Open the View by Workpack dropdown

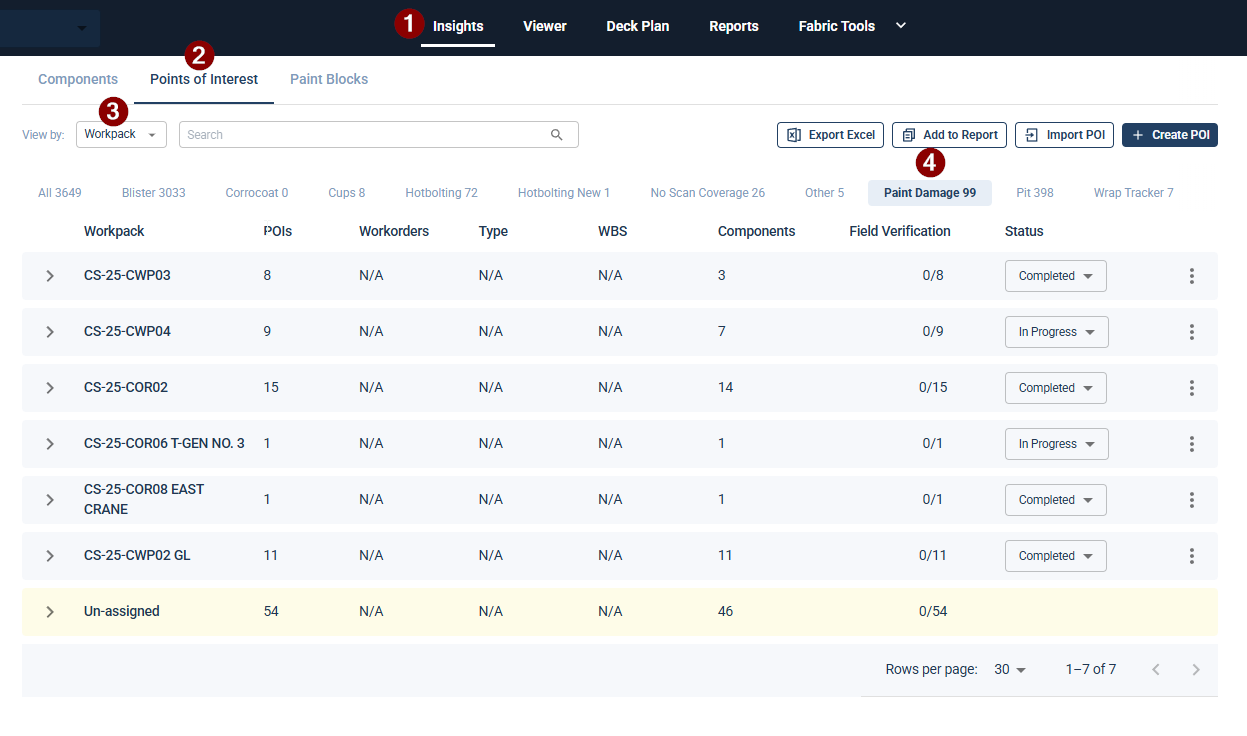point(121,135)
